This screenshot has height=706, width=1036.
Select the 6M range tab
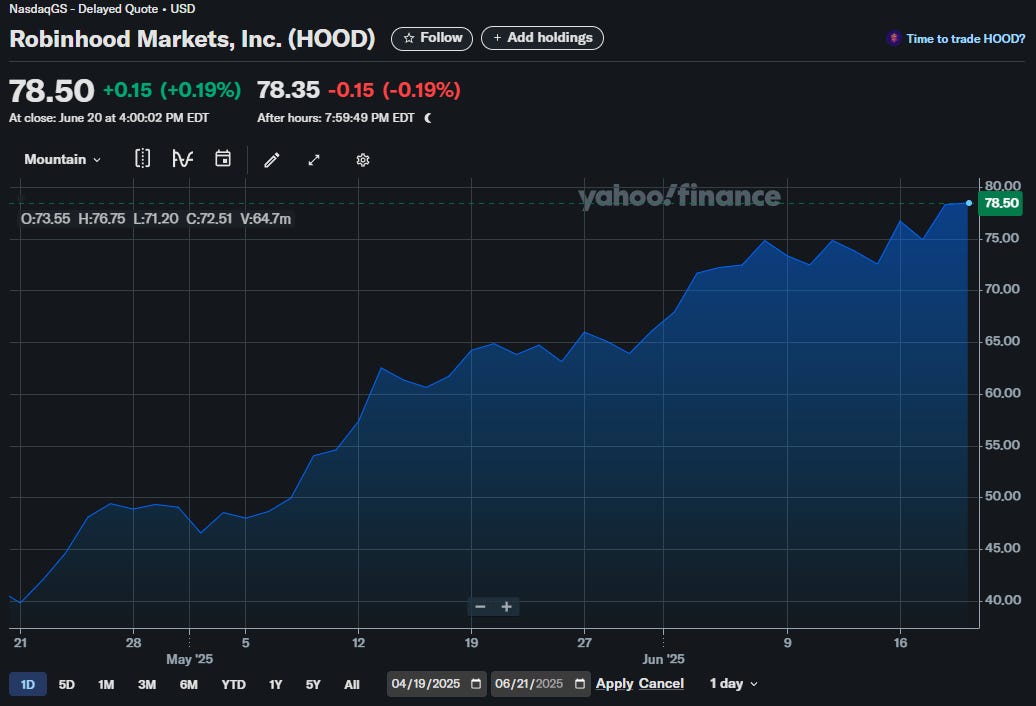point(189,684)
